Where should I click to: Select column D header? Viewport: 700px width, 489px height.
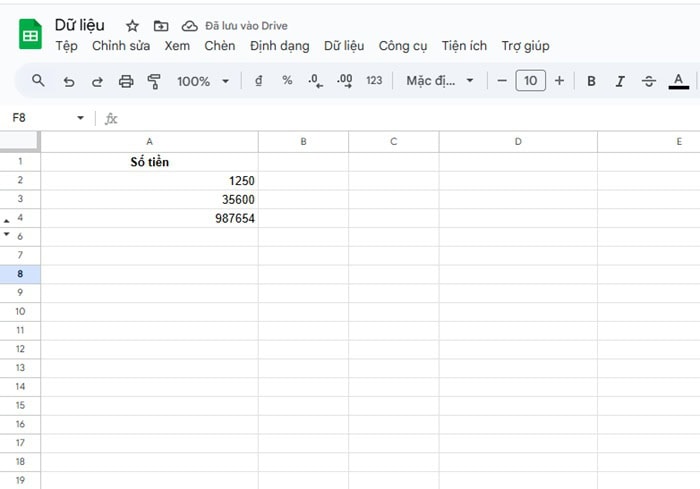[518, 142]
